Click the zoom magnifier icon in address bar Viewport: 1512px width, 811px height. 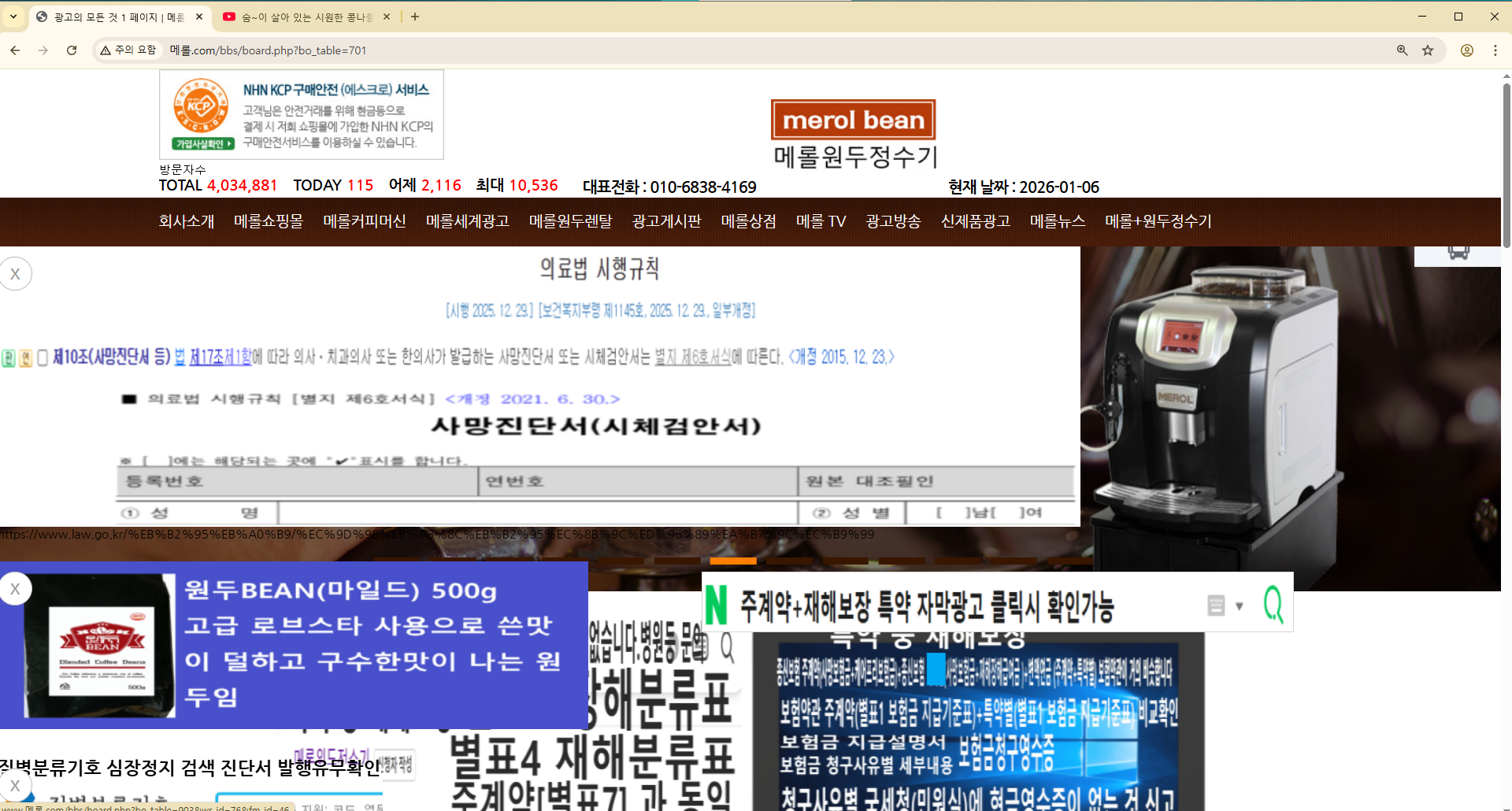tap(1403, 50)
